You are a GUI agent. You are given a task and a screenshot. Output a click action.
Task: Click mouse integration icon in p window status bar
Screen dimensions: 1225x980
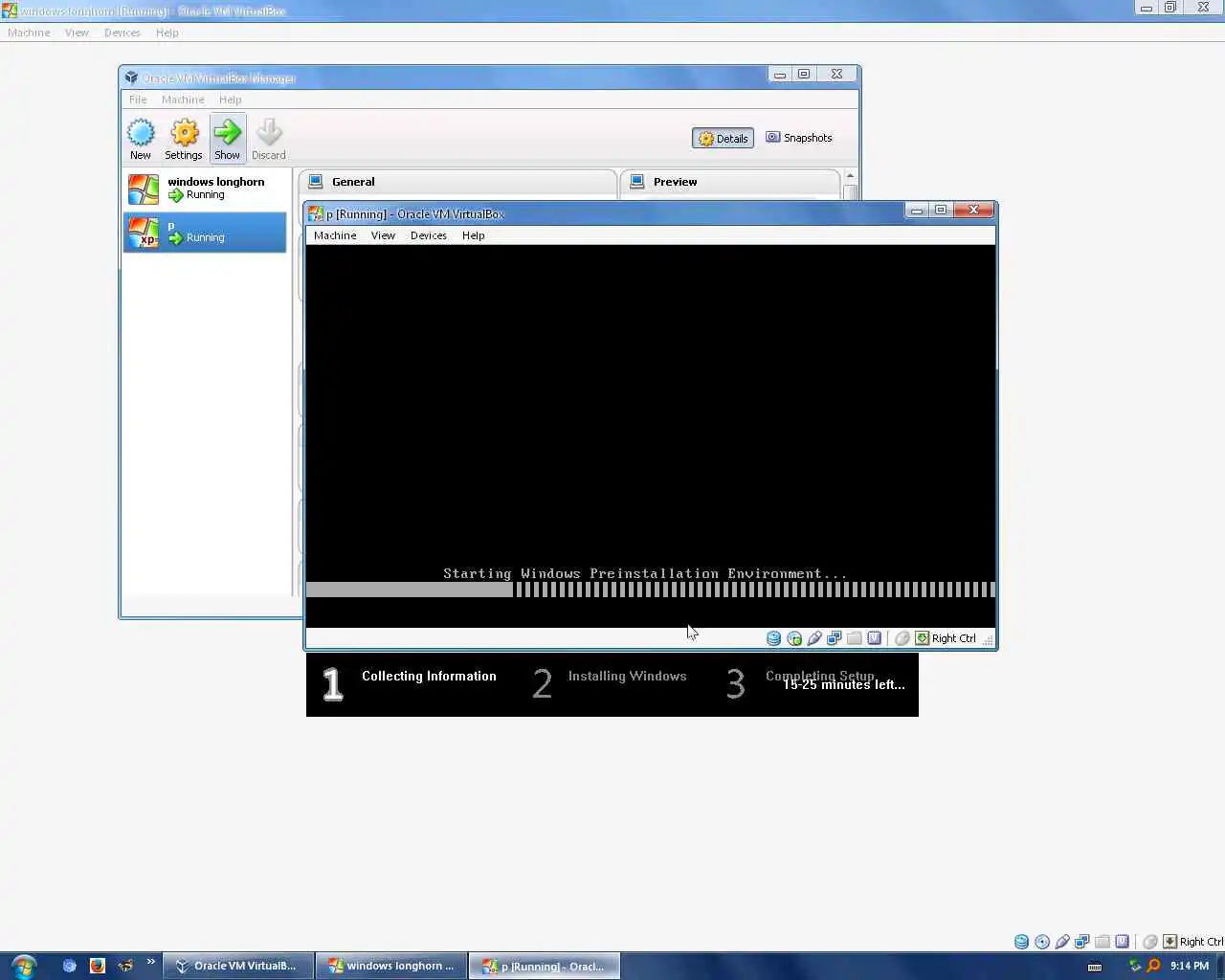pos(902,638)
